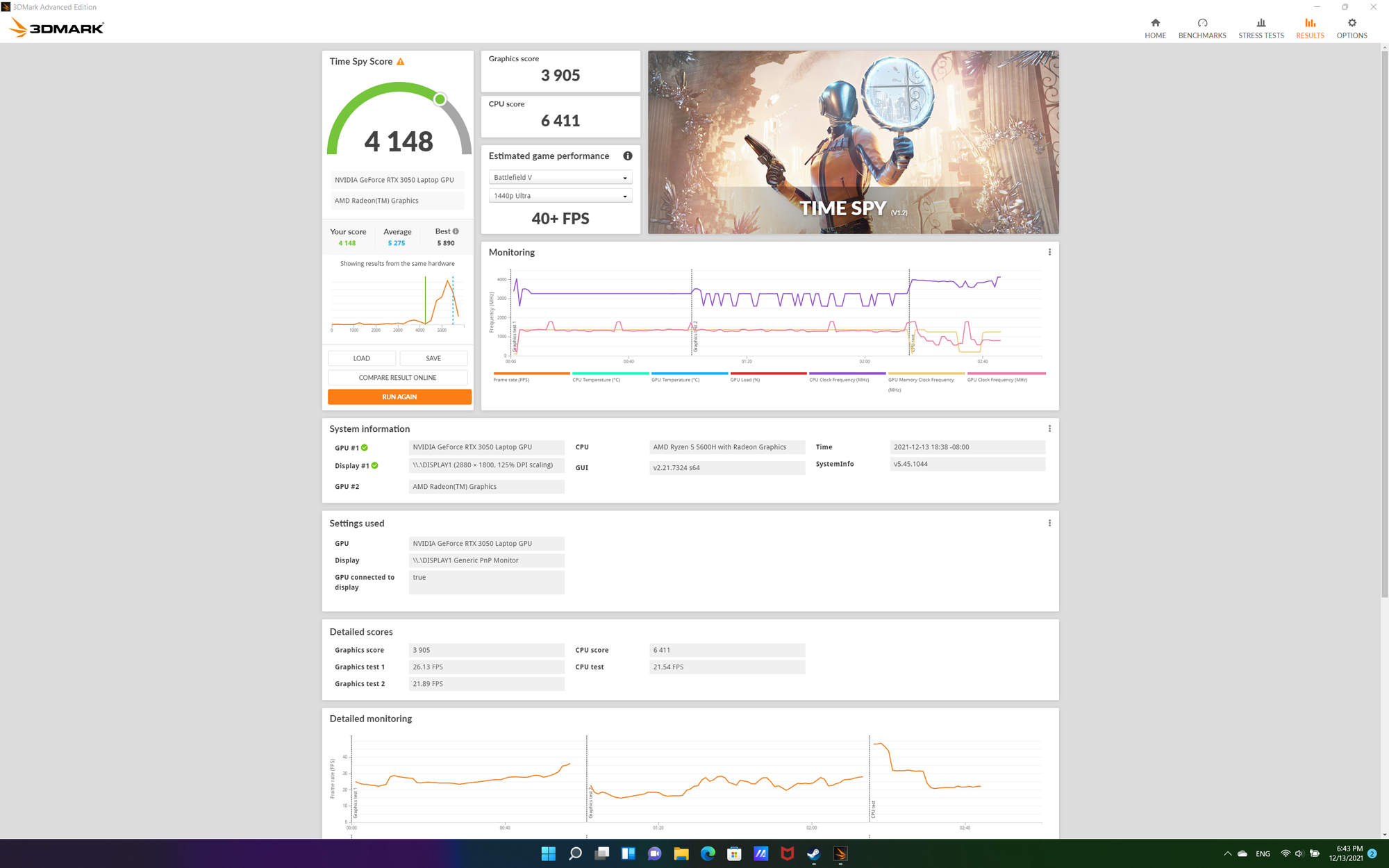Image resolution: width=1389 pixels, height=868 pixels.
Task: Open MyASUS app from taskbar
Action: pos(760,853)
